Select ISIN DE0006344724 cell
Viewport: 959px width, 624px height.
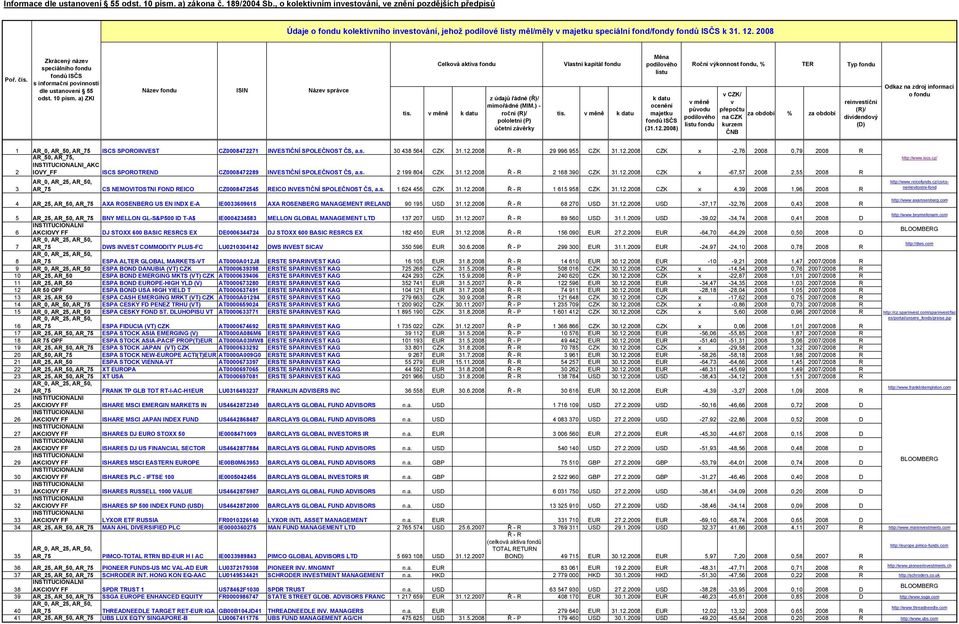coord(239,232)
